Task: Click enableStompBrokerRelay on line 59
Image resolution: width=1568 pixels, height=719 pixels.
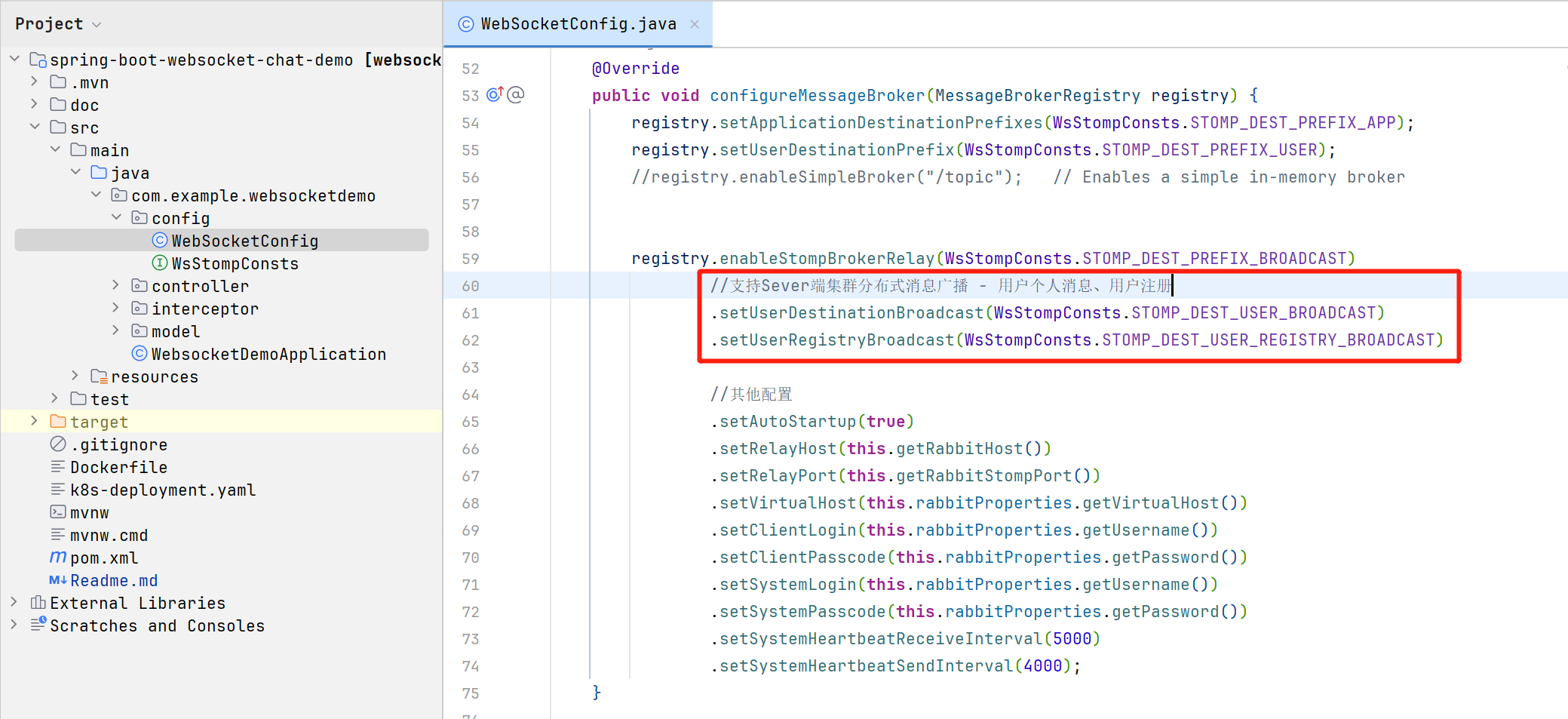Action: [x=827, y=258]
